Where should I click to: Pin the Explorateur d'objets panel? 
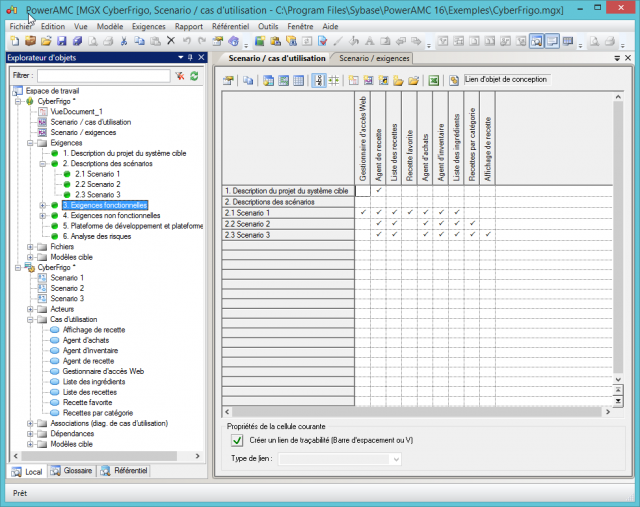point(190,58)
